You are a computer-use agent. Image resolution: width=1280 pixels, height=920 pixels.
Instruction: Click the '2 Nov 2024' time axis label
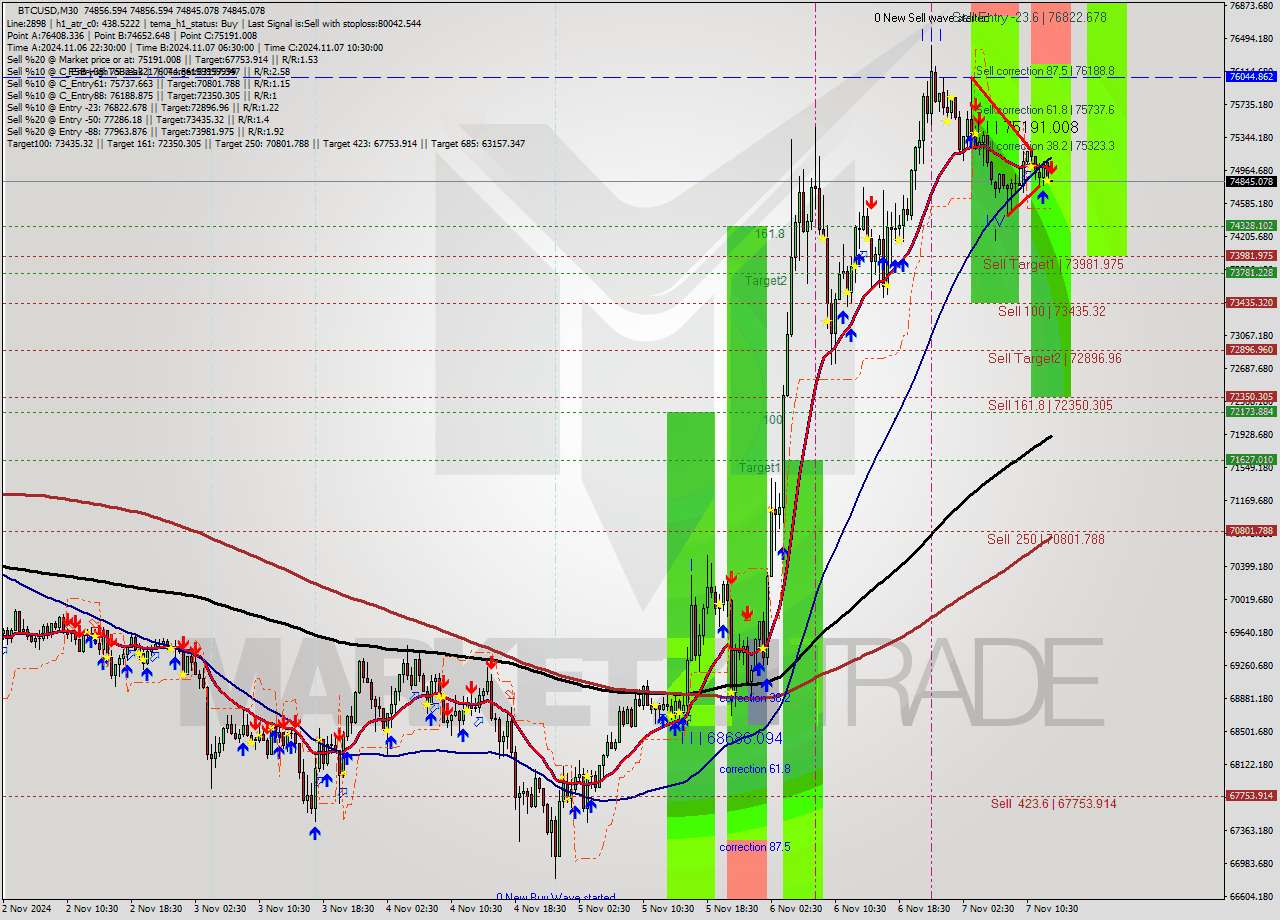point(27,909)
